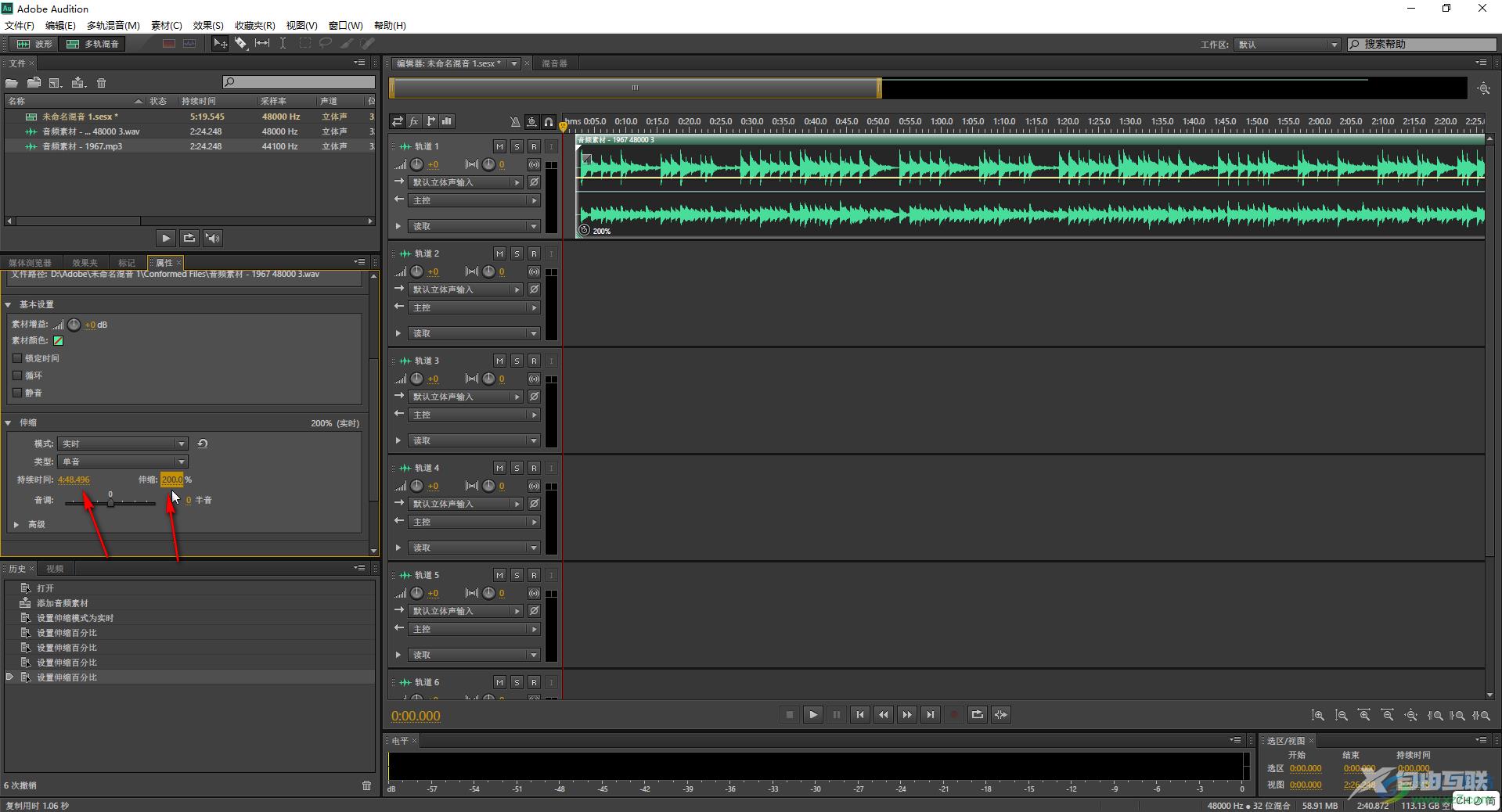Open the stretch Mode dropdown
Viewport: 1502px width, 812px height.
[123, 444]
